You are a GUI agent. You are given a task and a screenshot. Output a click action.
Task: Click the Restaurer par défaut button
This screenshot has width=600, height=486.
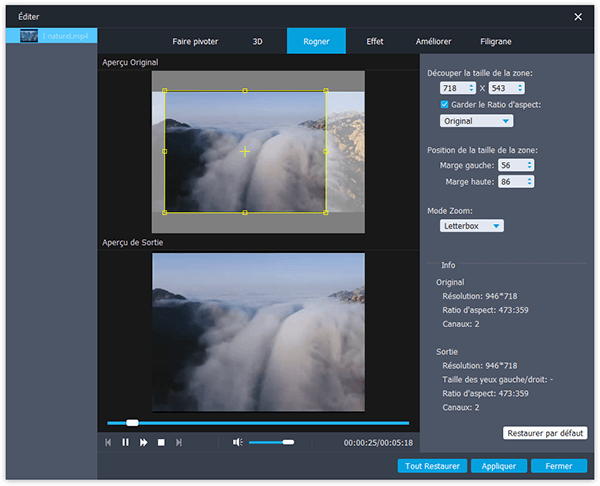(544, 433)
